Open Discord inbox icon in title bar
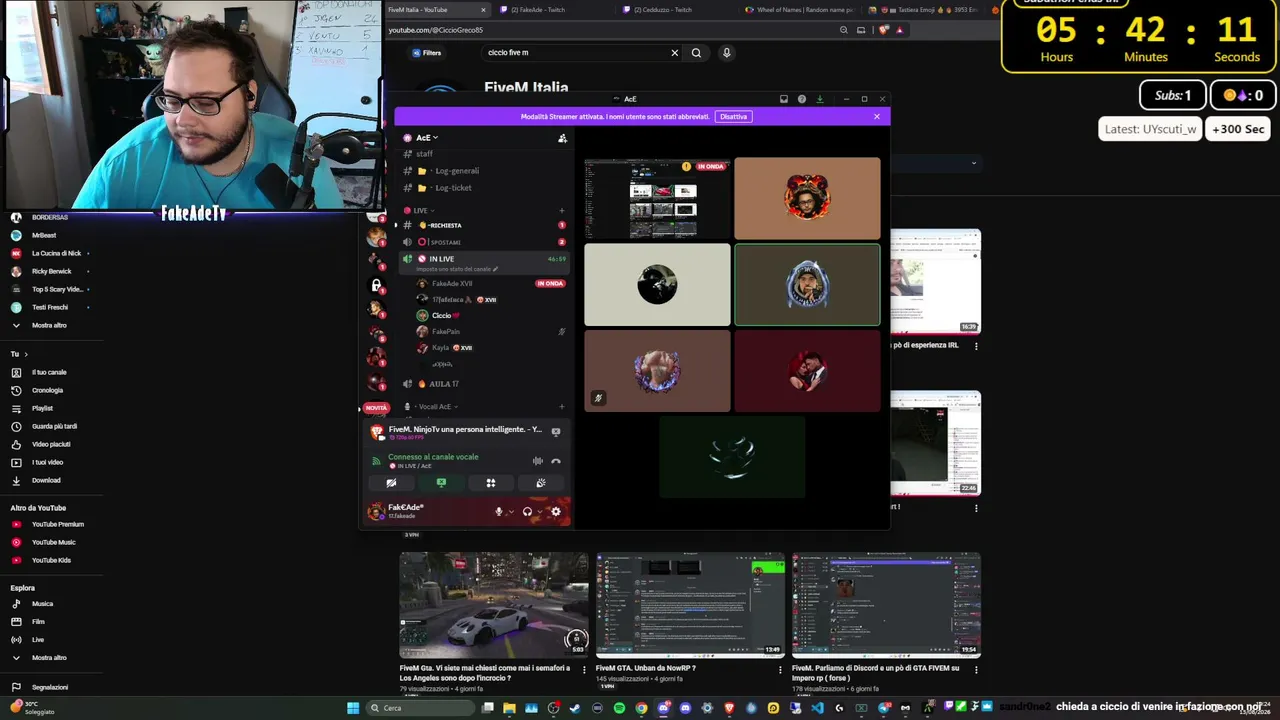Screen dimensions: 1280x720 pos(784,99)
